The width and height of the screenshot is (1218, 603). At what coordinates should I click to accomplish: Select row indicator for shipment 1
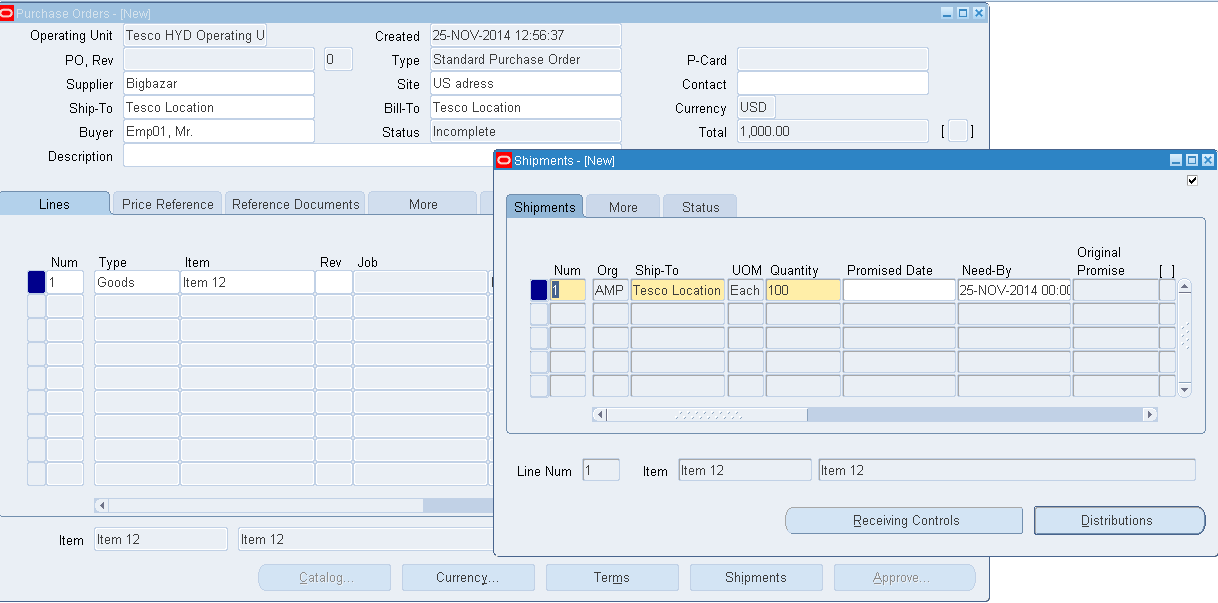[538, 290]
